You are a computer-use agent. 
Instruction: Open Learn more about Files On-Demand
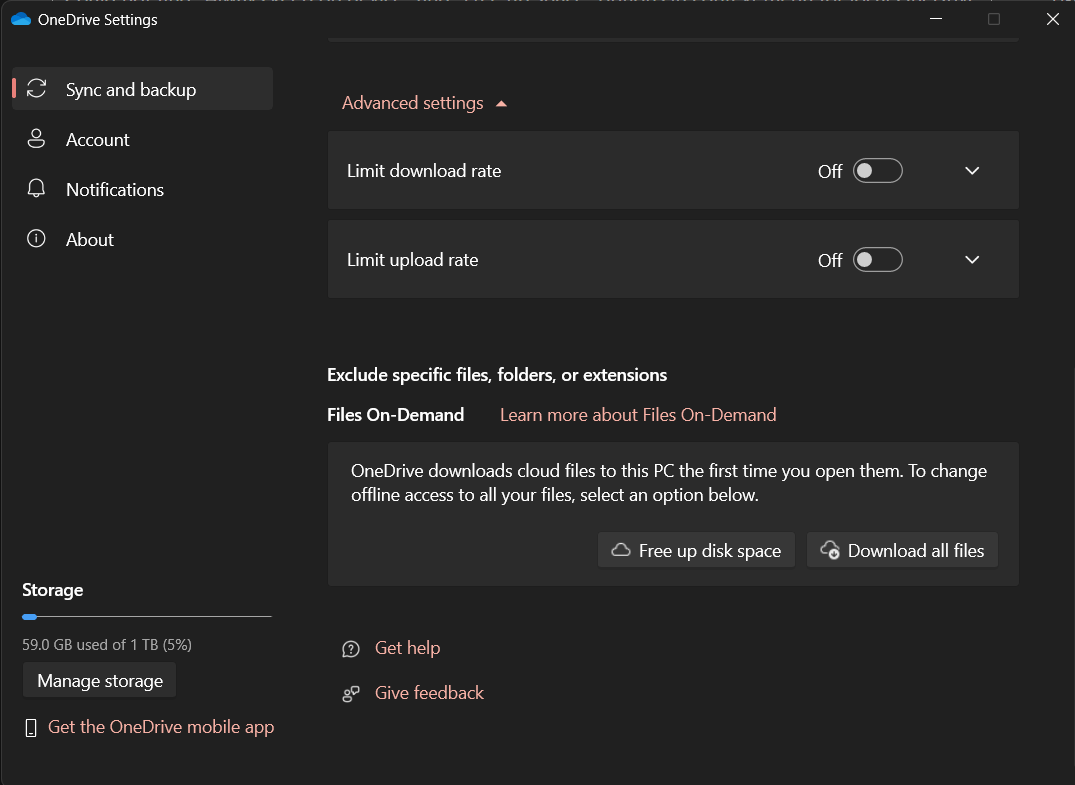(638, 414)
